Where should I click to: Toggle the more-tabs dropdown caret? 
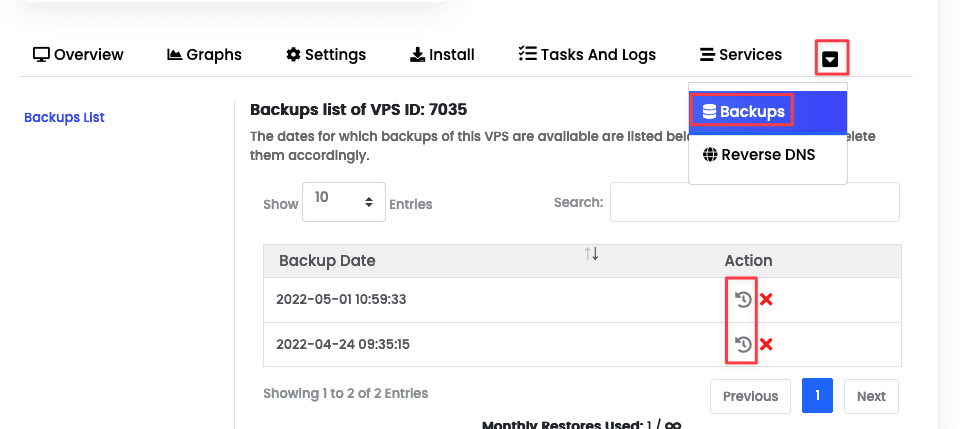click(831, 58)
